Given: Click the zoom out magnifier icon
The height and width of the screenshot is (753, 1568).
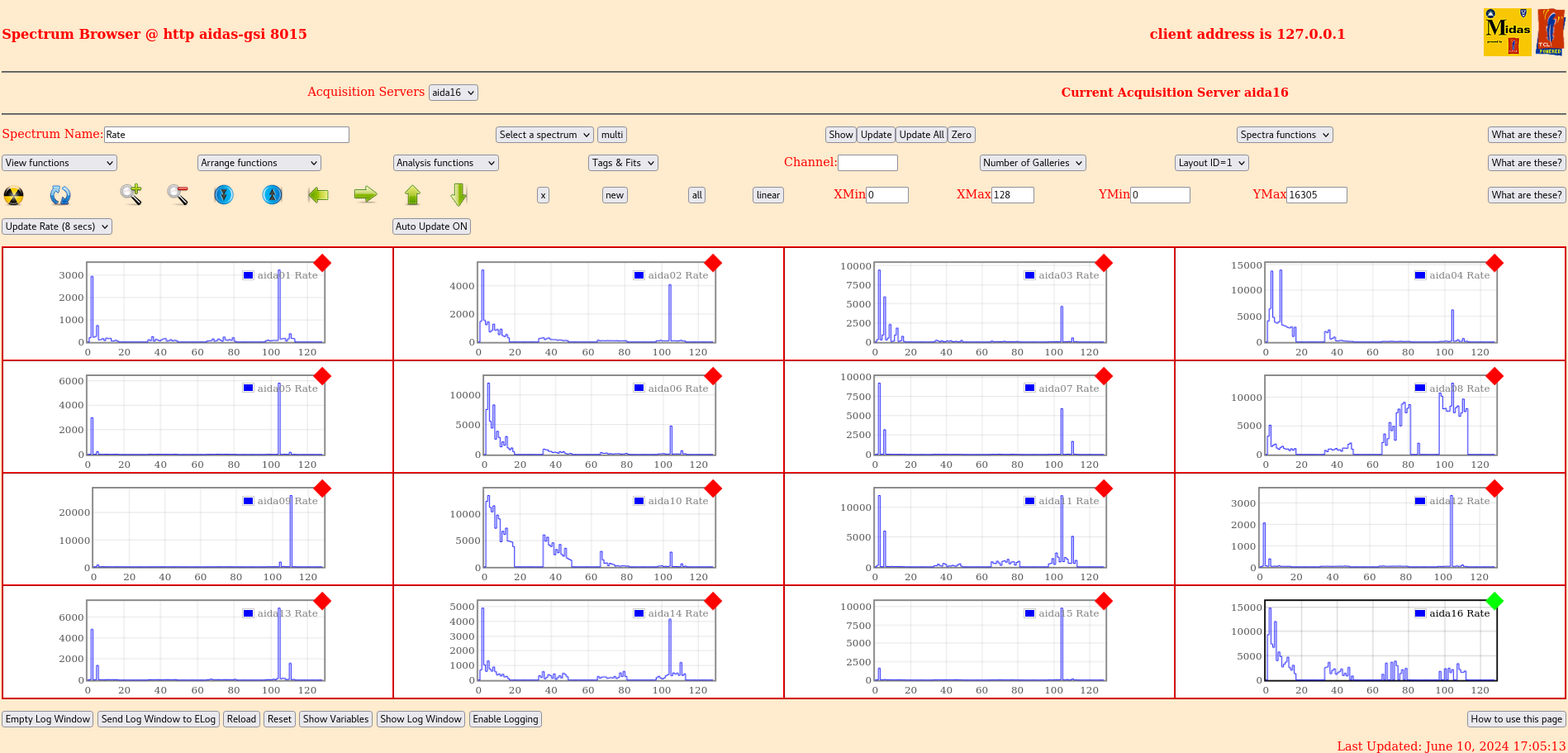Looking at the screenshot, I should 178,195.
